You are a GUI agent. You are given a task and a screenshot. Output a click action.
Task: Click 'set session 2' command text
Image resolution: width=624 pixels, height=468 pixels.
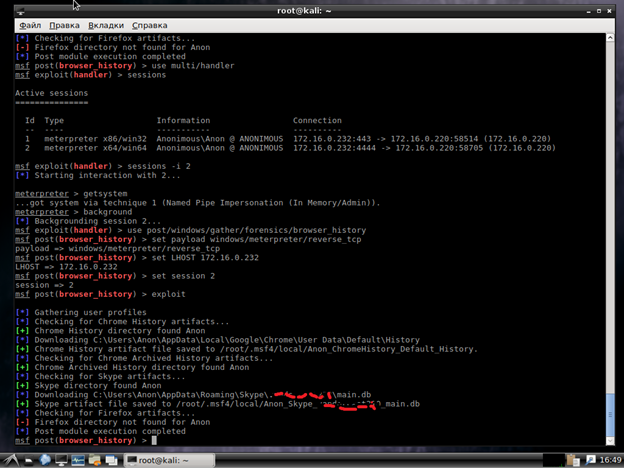pos(183,276)
